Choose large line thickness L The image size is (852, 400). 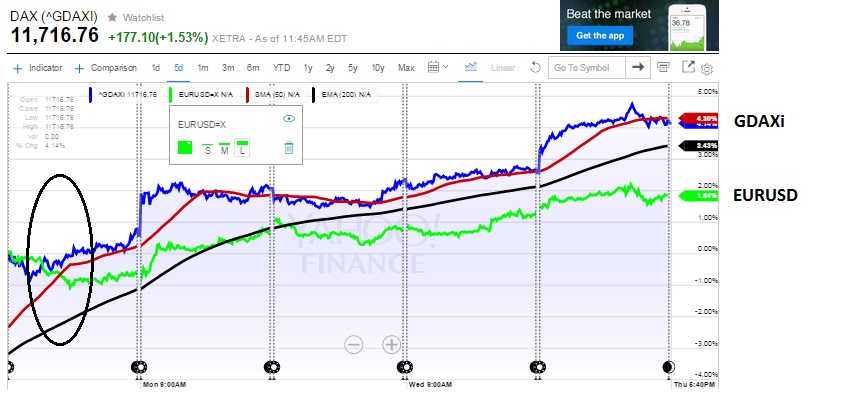[x=242, y=148]
